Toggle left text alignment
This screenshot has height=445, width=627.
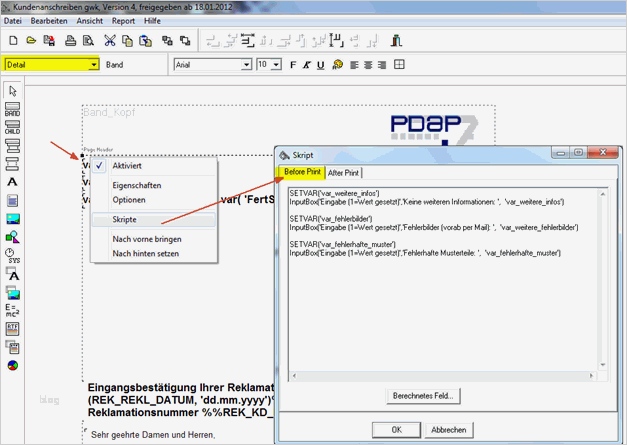click(x=354, y=65)
